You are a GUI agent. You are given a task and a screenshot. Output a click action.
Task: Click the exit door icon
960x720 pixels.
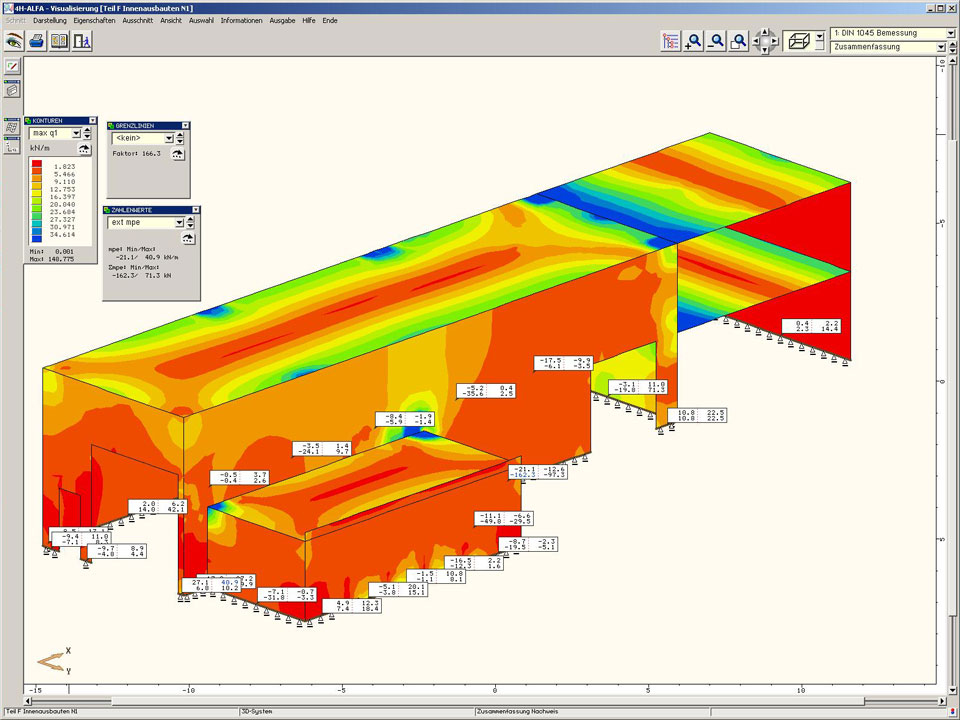[82, 41]
